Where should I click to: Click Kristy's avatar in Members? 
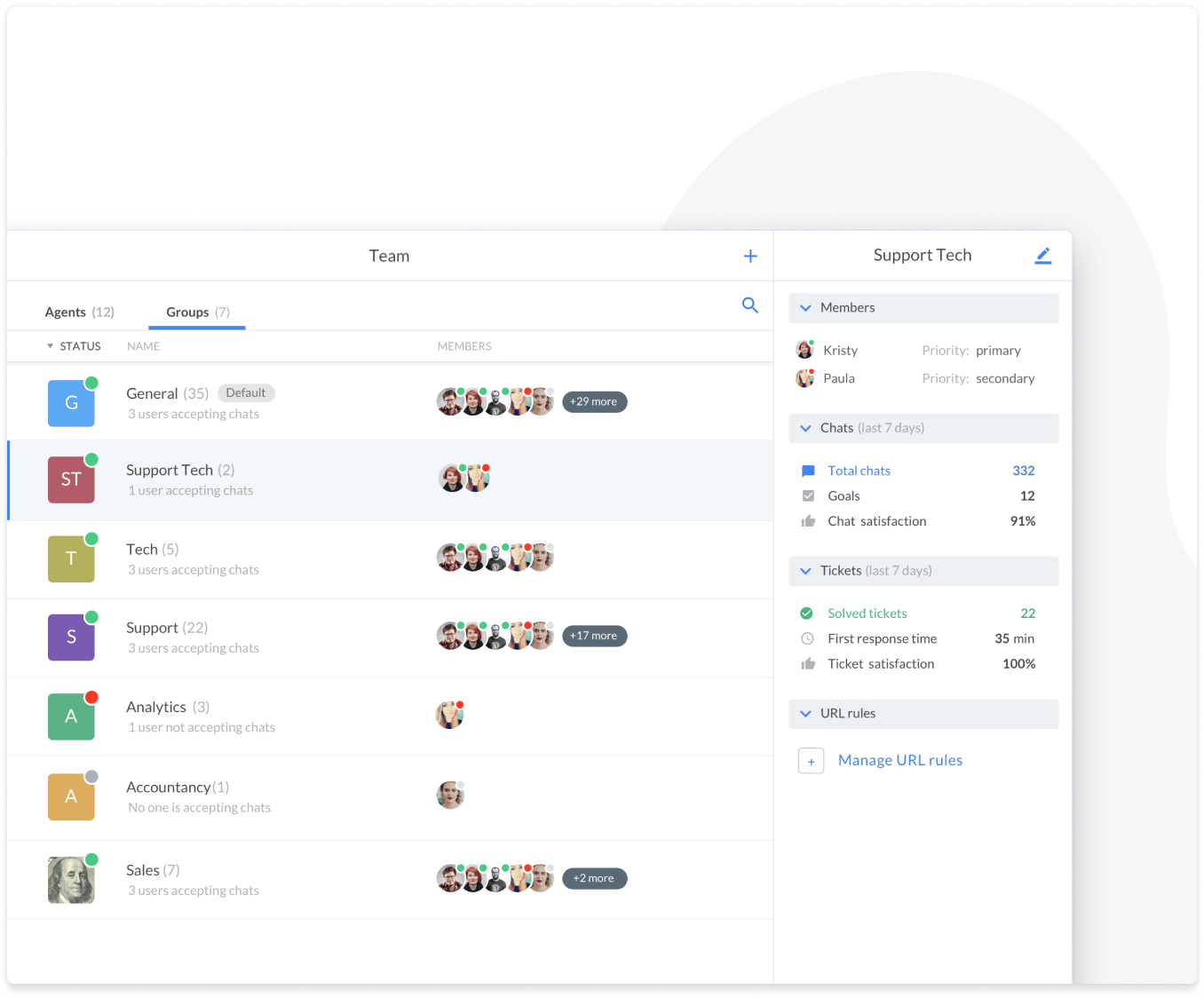coord(805,350)
